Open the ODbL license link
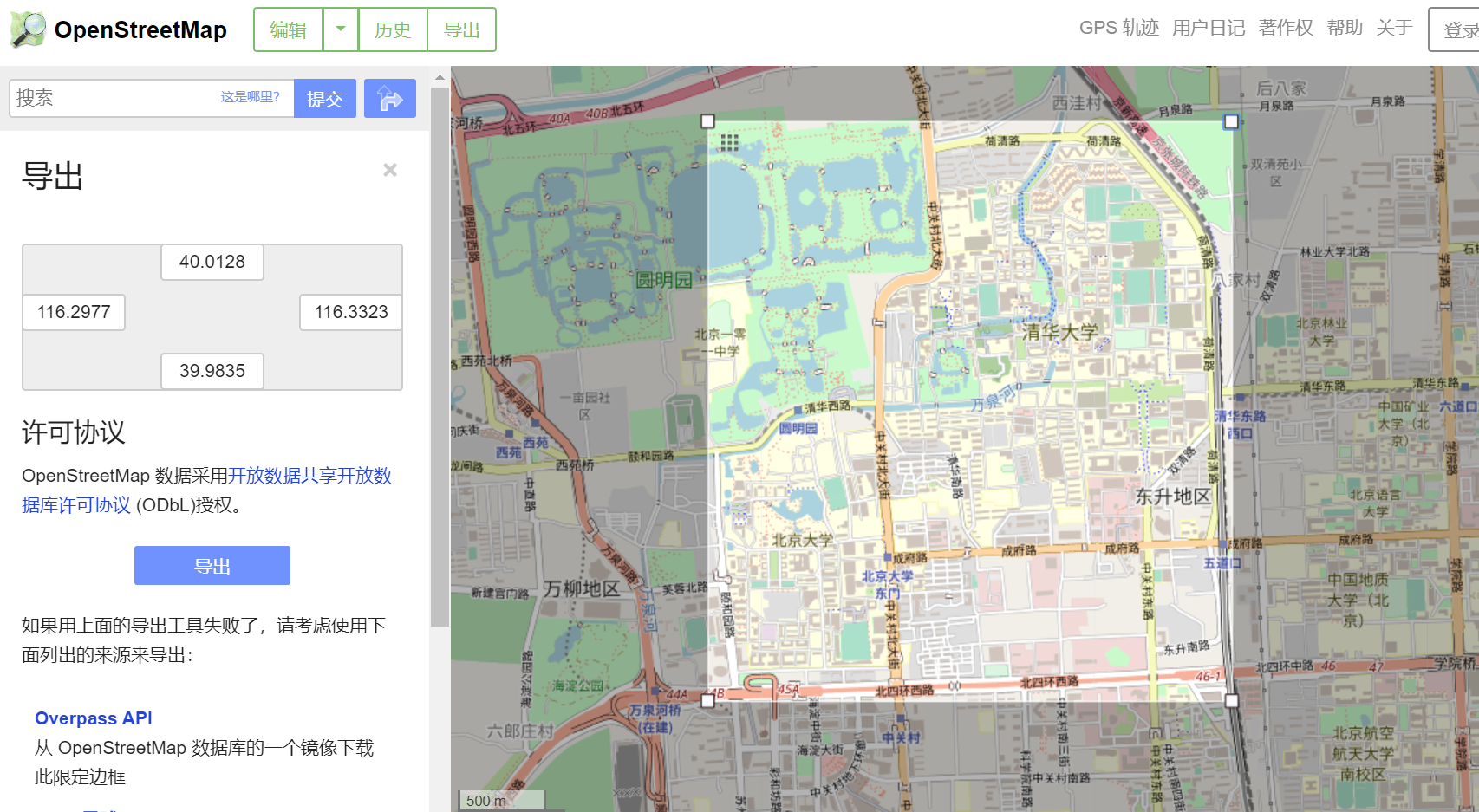The width and height of the screenshot is (1479, 812). (207, 490)
